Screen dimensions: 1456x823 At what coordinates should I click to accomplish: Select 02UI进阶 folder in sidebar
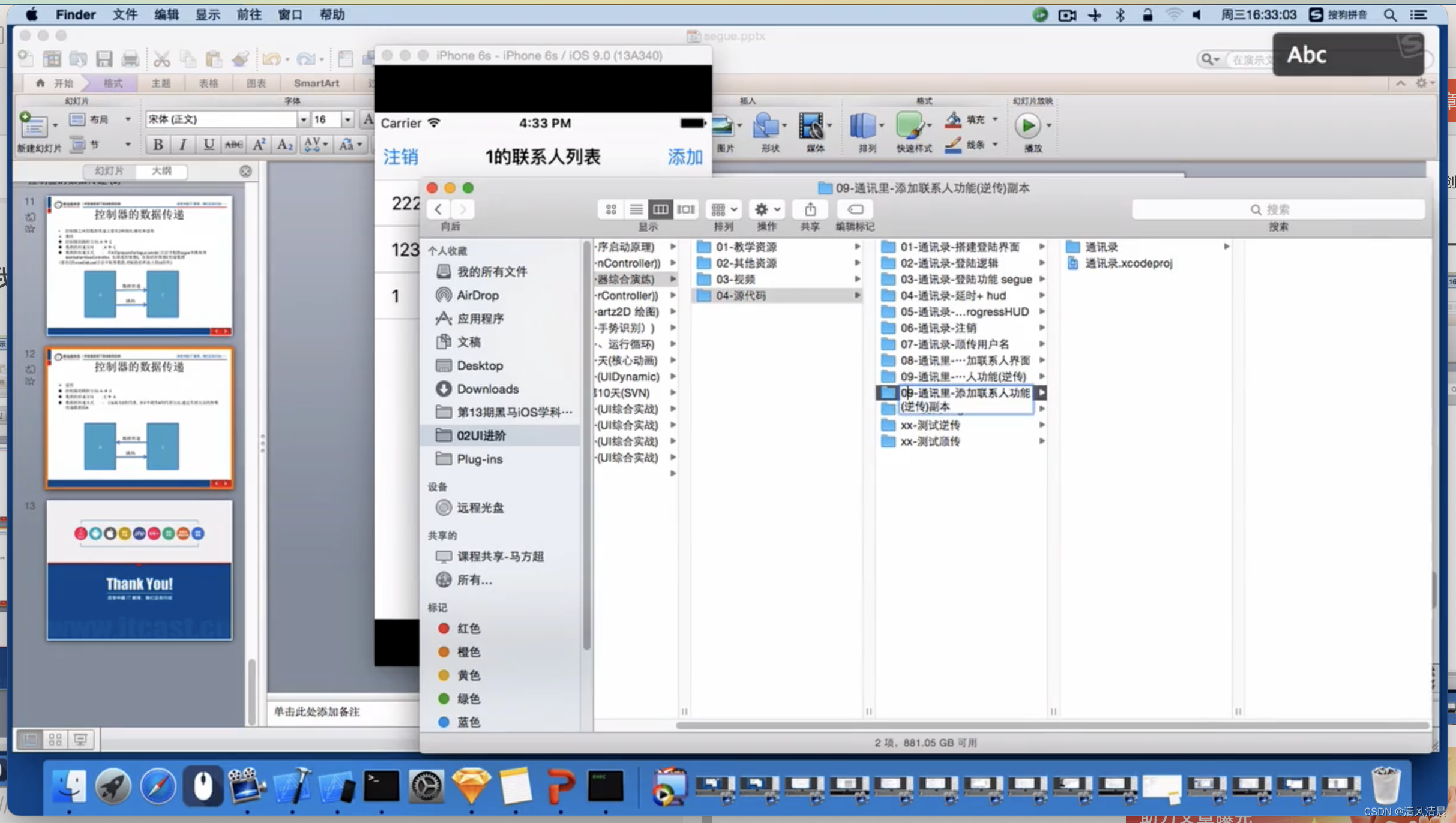pos(500,435)
